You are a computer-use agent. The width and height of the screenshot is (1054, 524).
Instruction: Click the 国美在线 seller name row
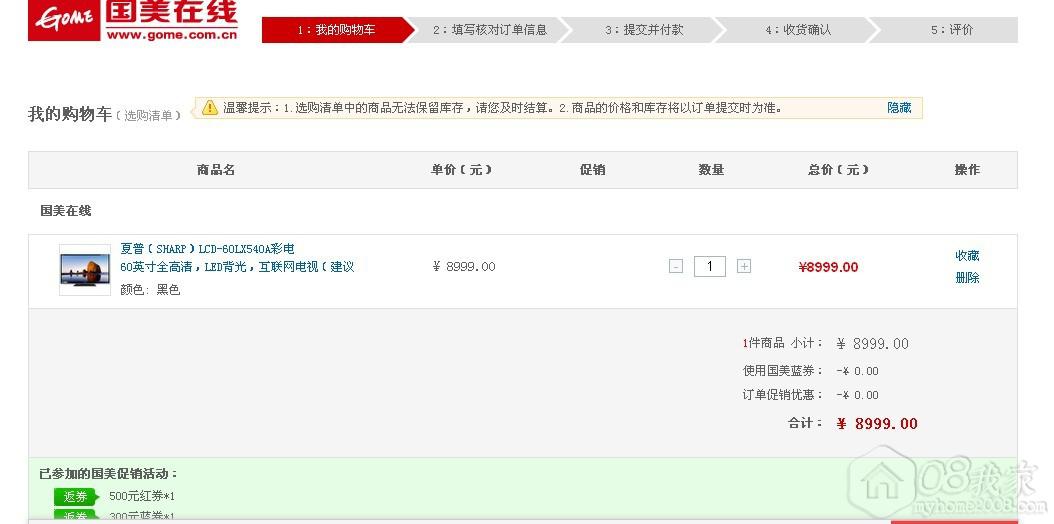(x=66, y=211)
